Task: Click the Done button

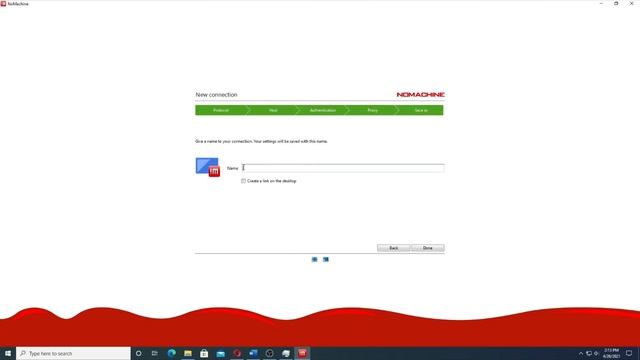Action: click(x=427, y=248)
